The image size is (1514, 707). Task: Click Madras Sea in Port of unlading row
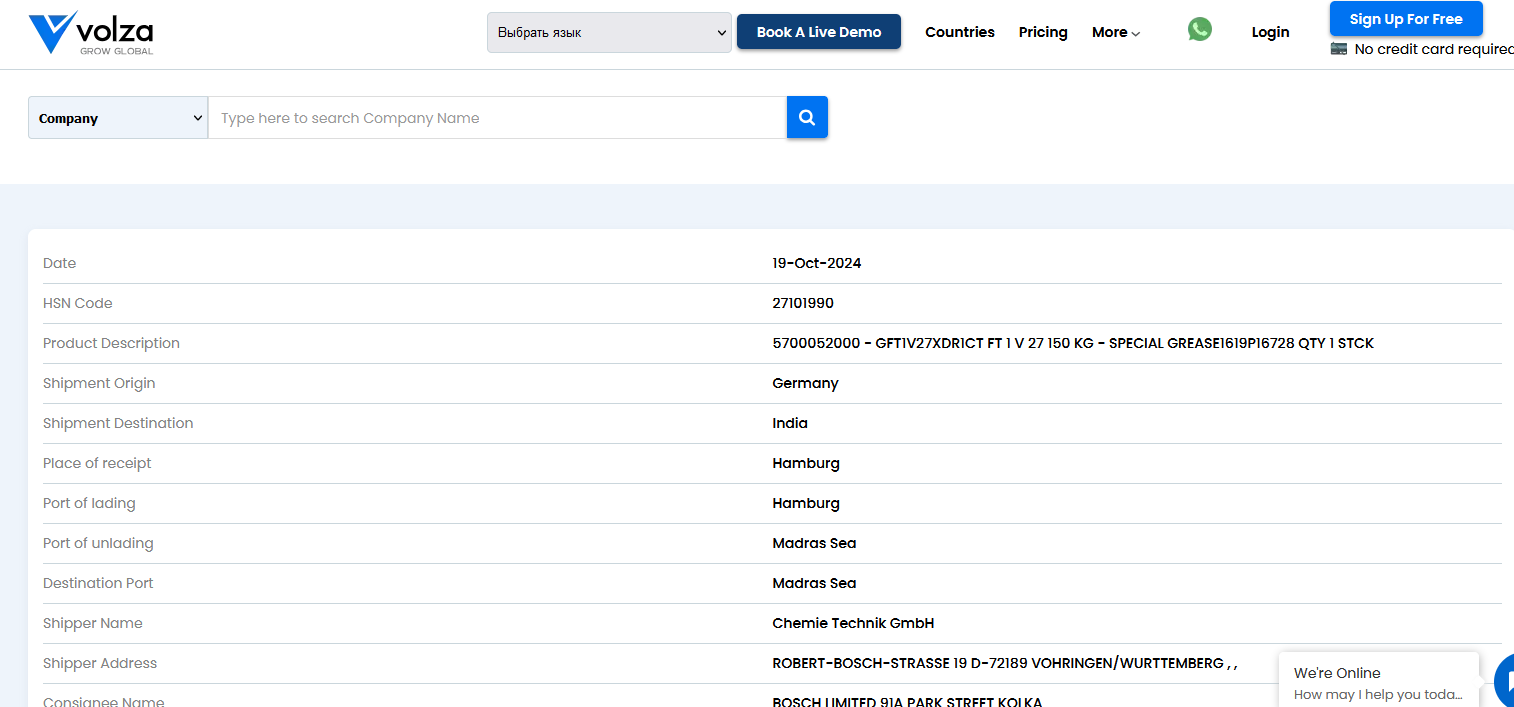coord(814,543)
